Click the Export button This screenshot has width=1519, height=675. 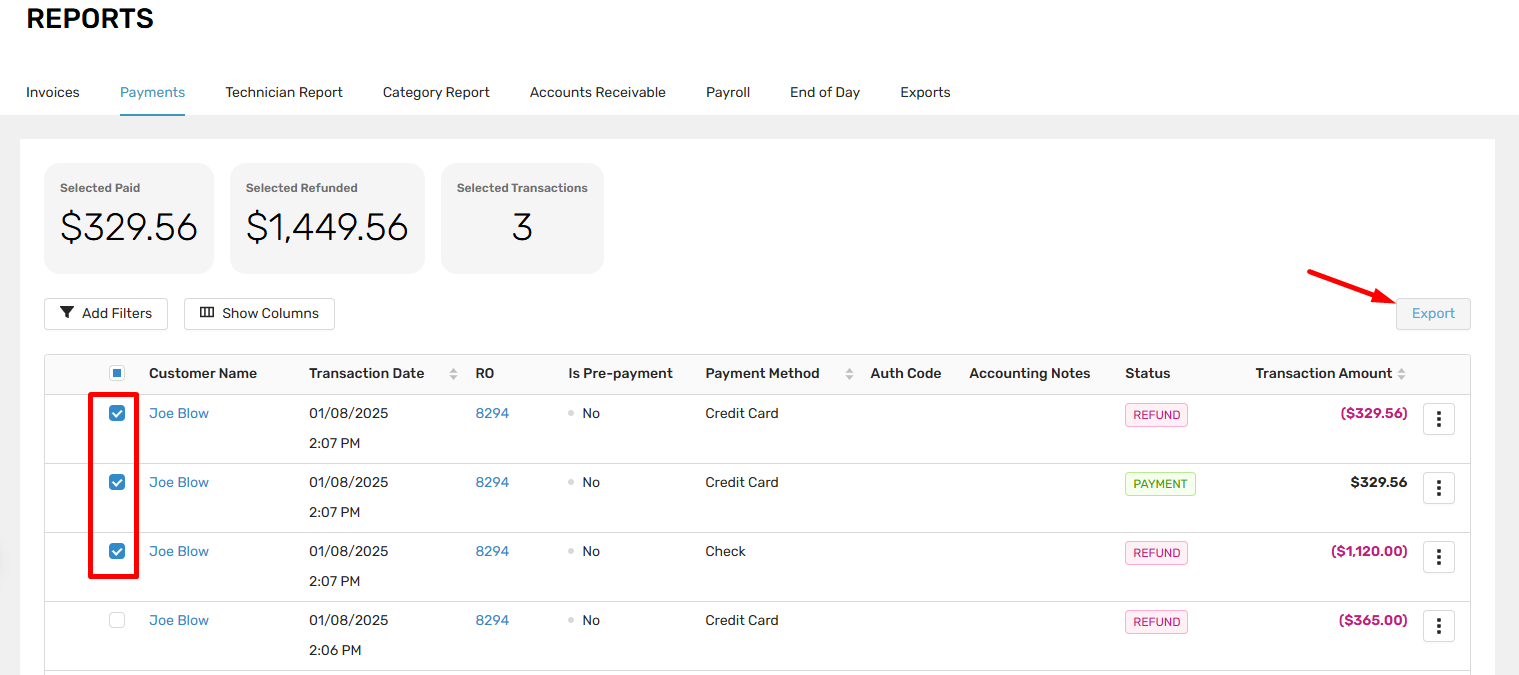pyautogui.click(x=1433, y=313)
